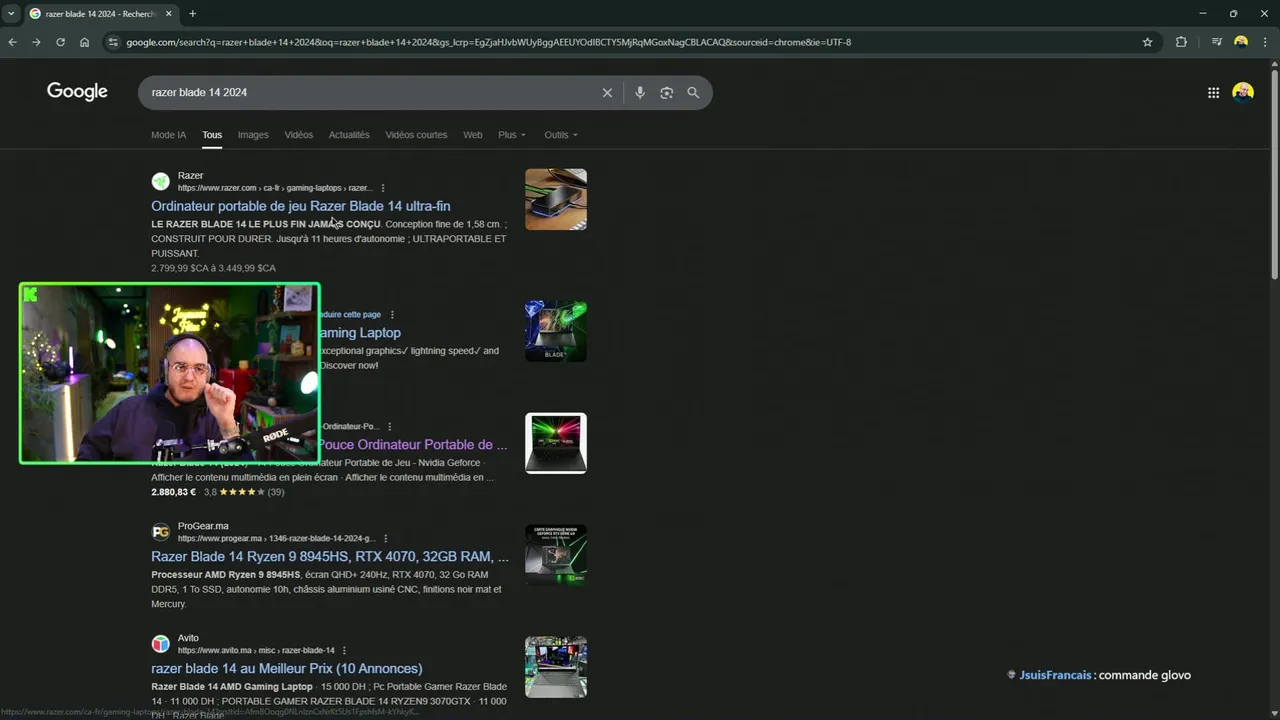Click the progear.ma URL breadcrumb
Image resolution: width=1280 pixels, height=720 pixels.
click(x=277, y=538)
